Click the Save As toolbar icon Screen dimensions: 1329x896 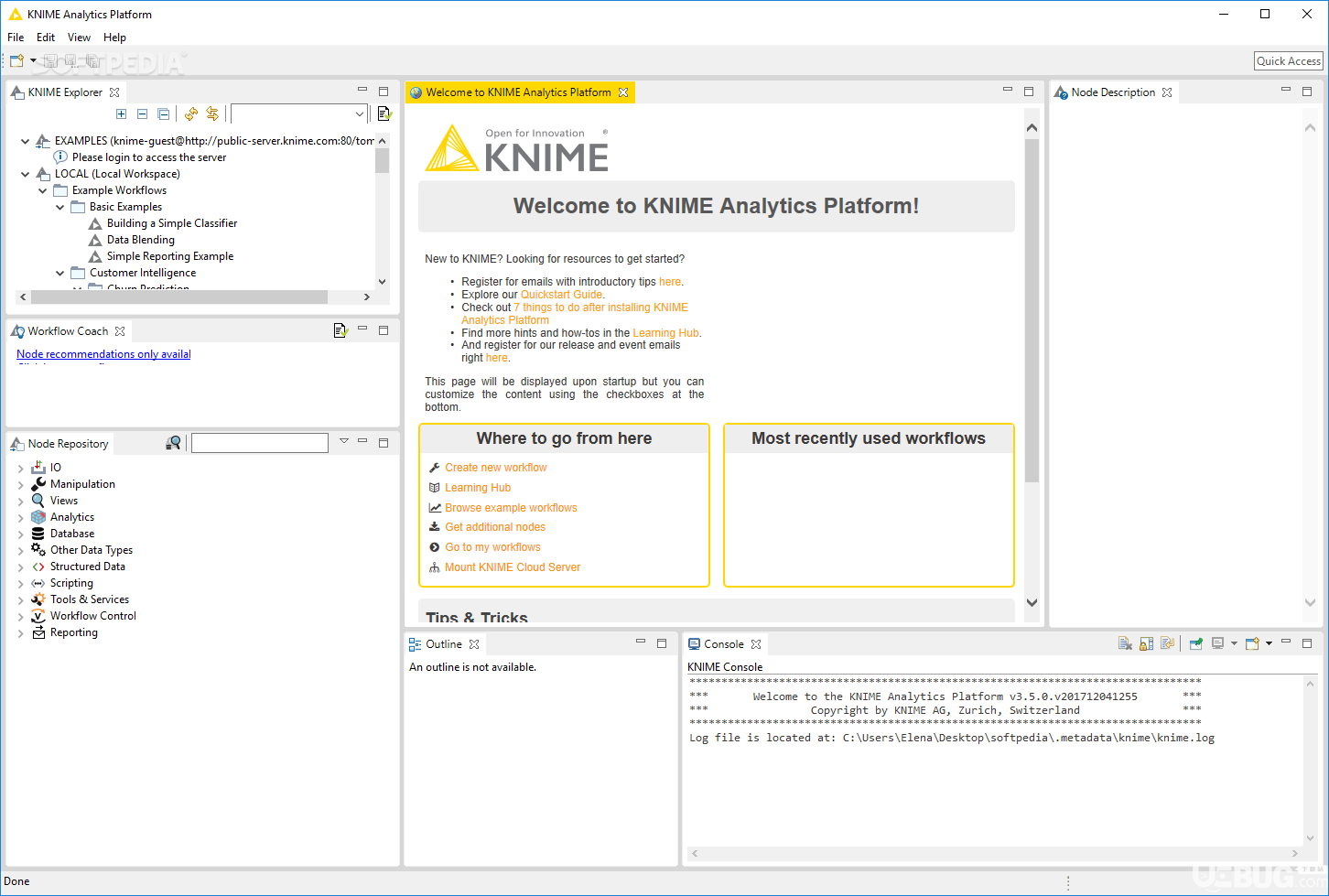coord(70,60)
